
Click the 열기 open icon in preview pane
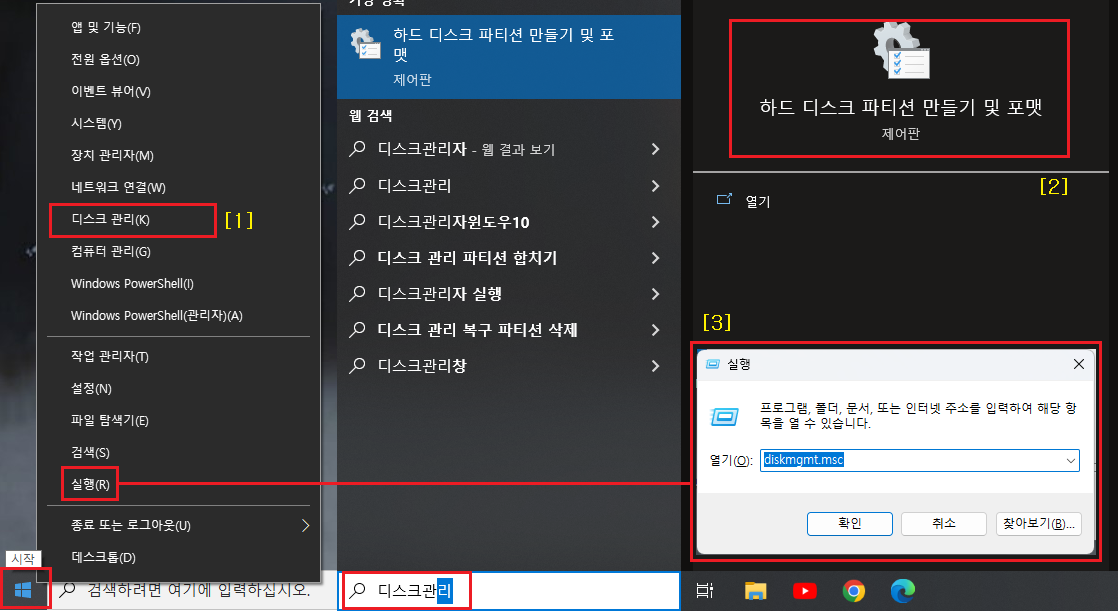724,200
